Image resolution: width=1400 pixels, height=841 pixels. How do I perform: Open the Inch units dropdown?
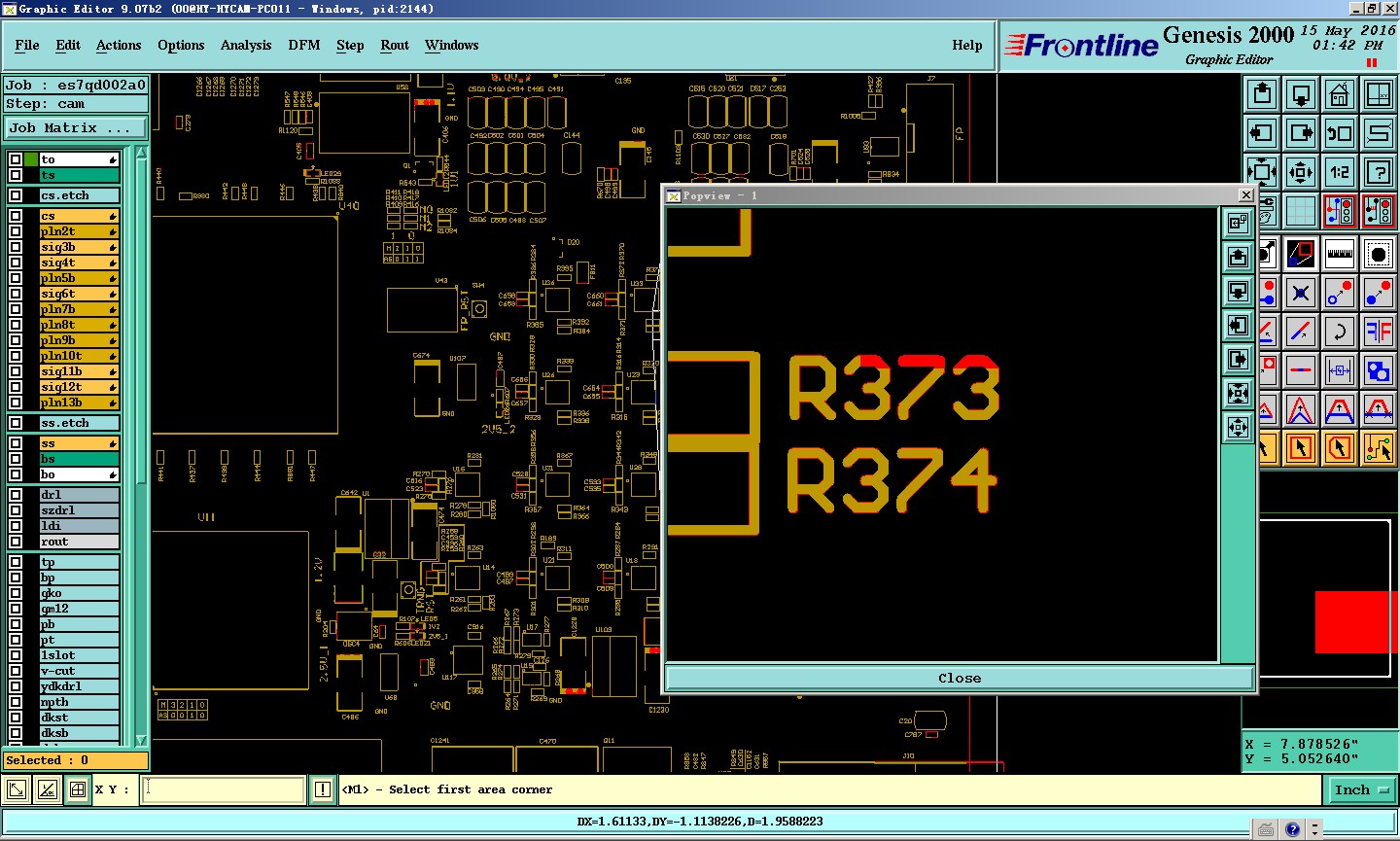[x=1360, y=790]
